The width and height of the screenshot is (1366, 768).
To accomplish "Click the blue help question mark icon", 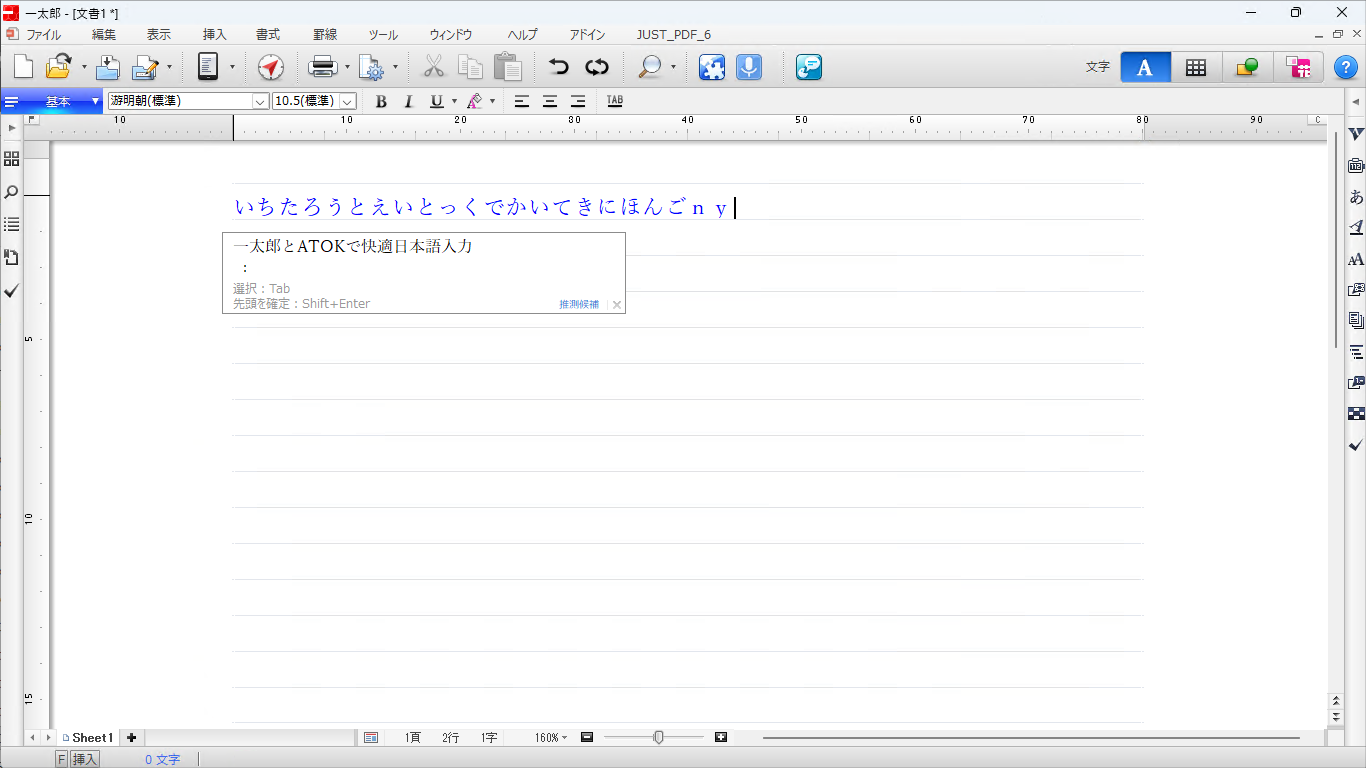I will pyautogui.click(x=1345, y=67).
